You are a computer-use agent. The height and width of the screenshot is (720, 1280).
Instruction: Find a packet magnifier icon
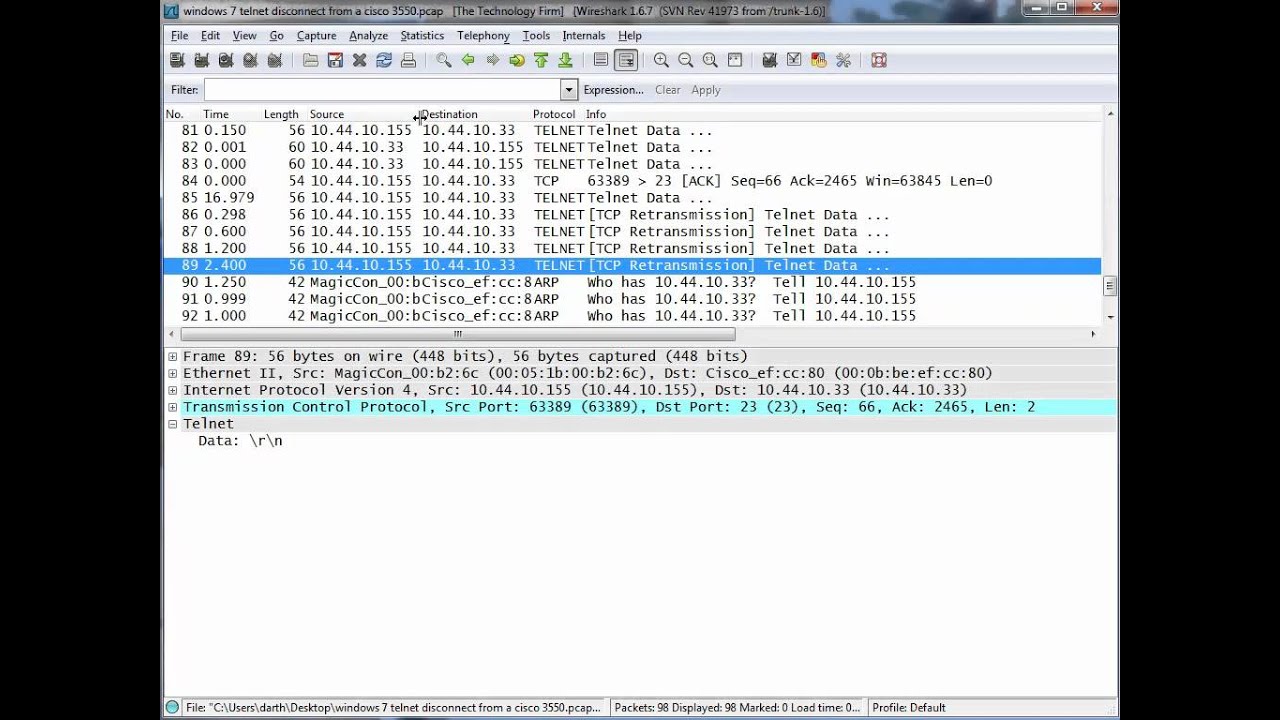click(444, 60)
